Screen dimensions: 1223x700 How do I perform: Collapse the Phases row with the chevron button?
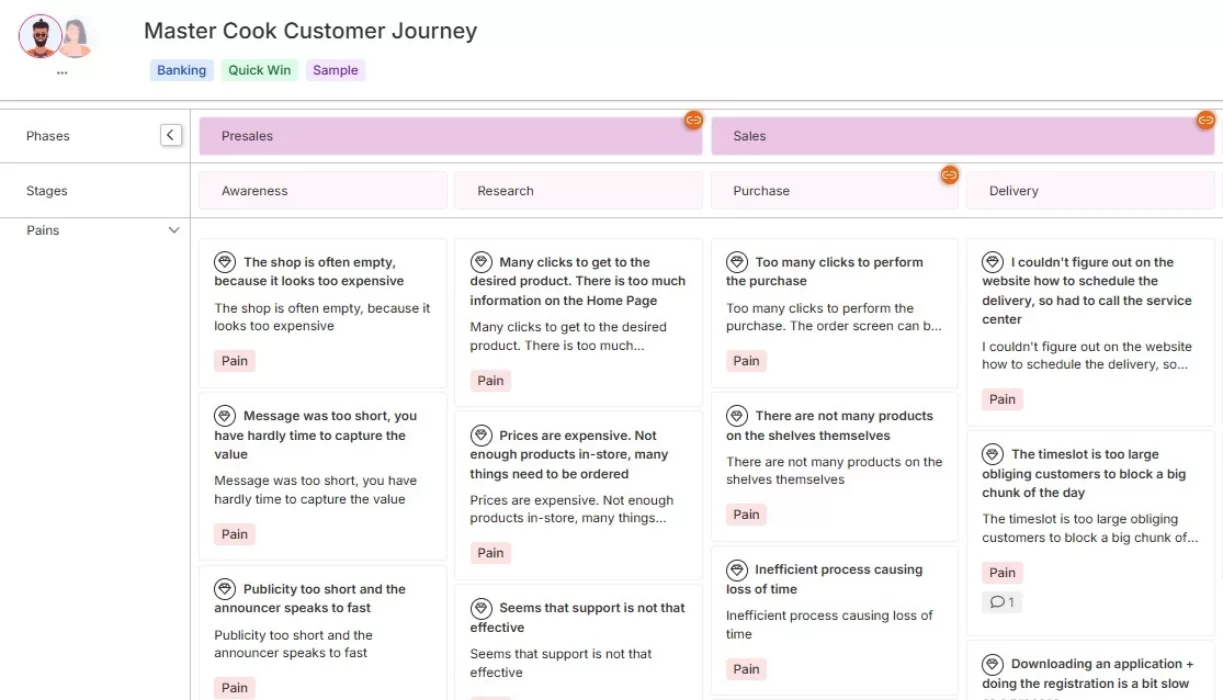point(170,134)
